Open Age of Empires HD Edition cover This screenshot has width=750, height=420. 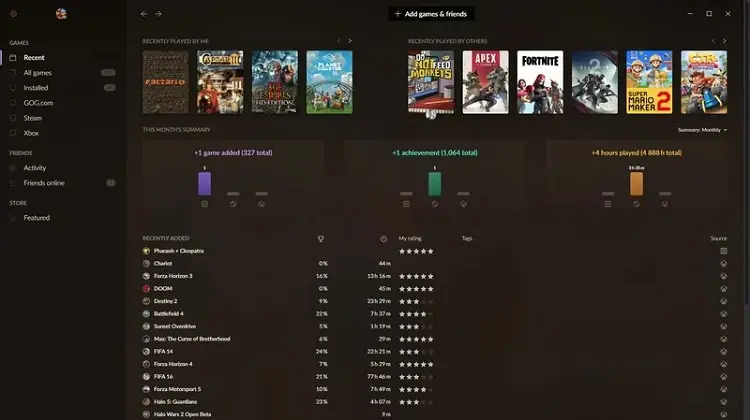point(275,82)
